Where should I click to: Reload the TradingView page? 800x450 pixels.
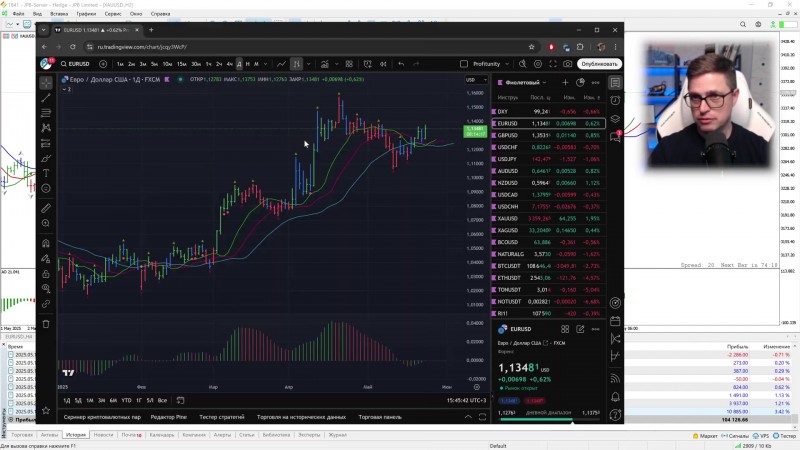(x=73, y=46)
